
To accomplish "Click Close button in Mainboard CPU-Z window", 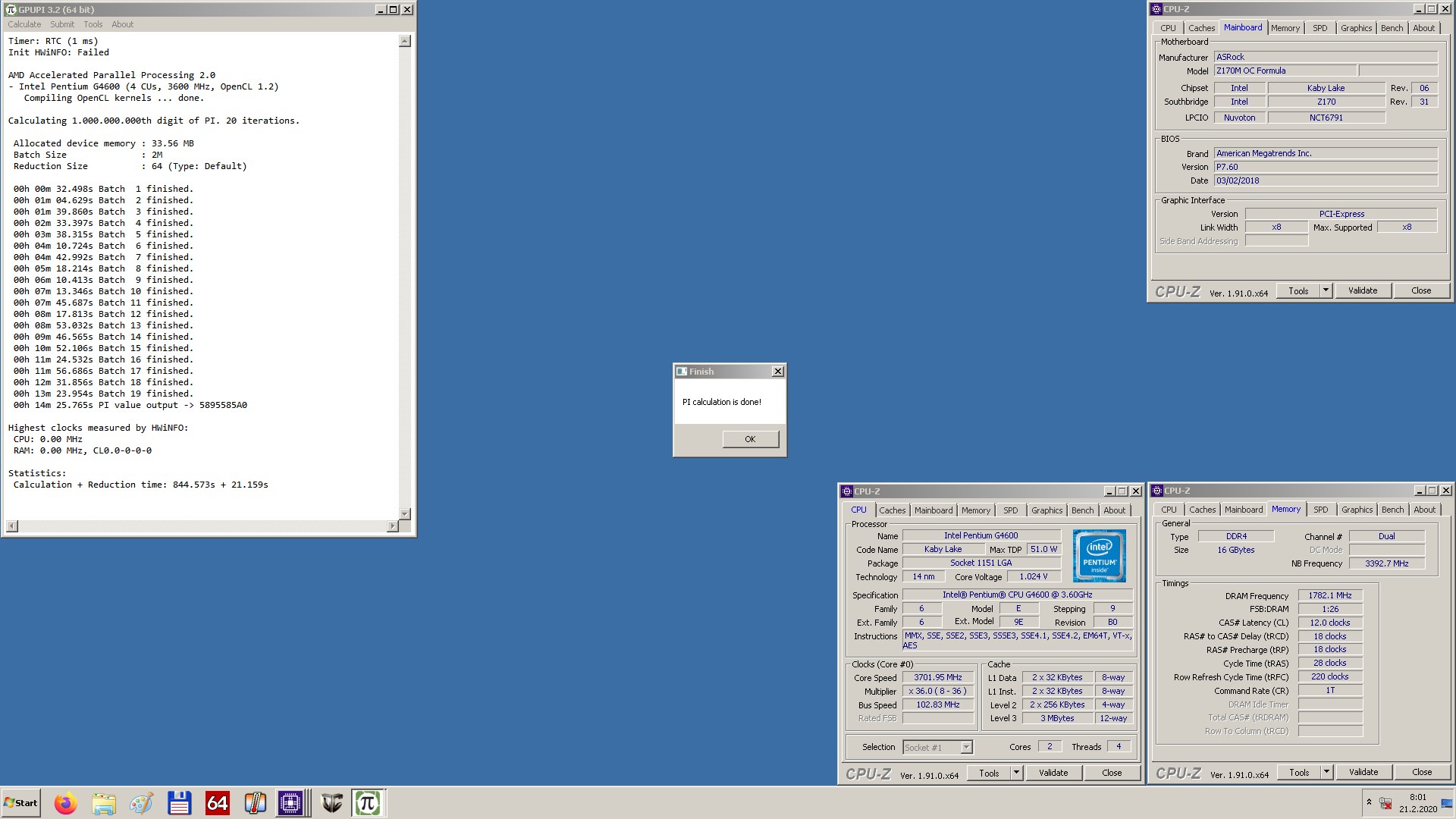I will pos(1421,290).
